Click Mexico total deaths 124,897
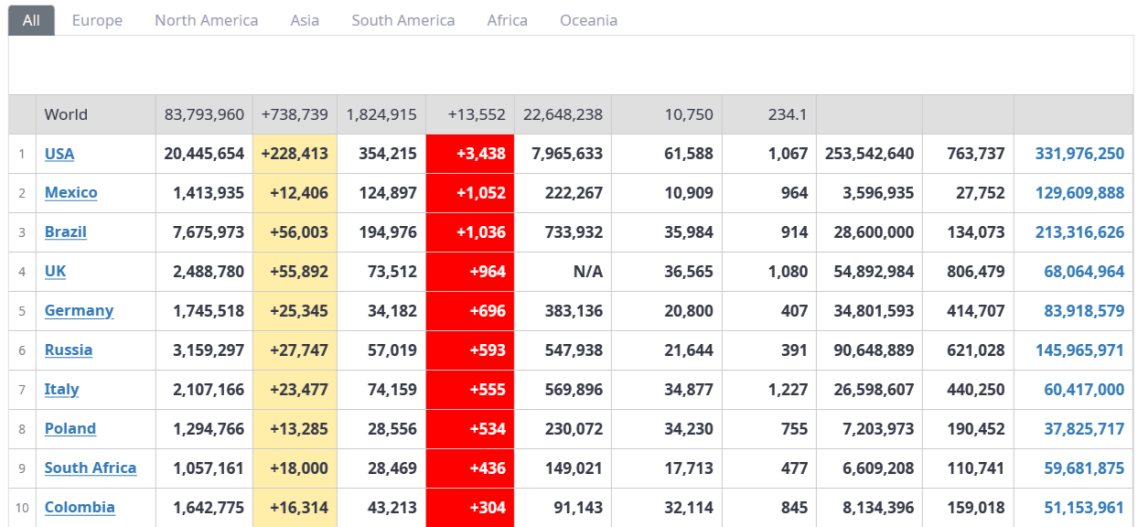Screen dimensions: 1138x527 click(388, 193)
